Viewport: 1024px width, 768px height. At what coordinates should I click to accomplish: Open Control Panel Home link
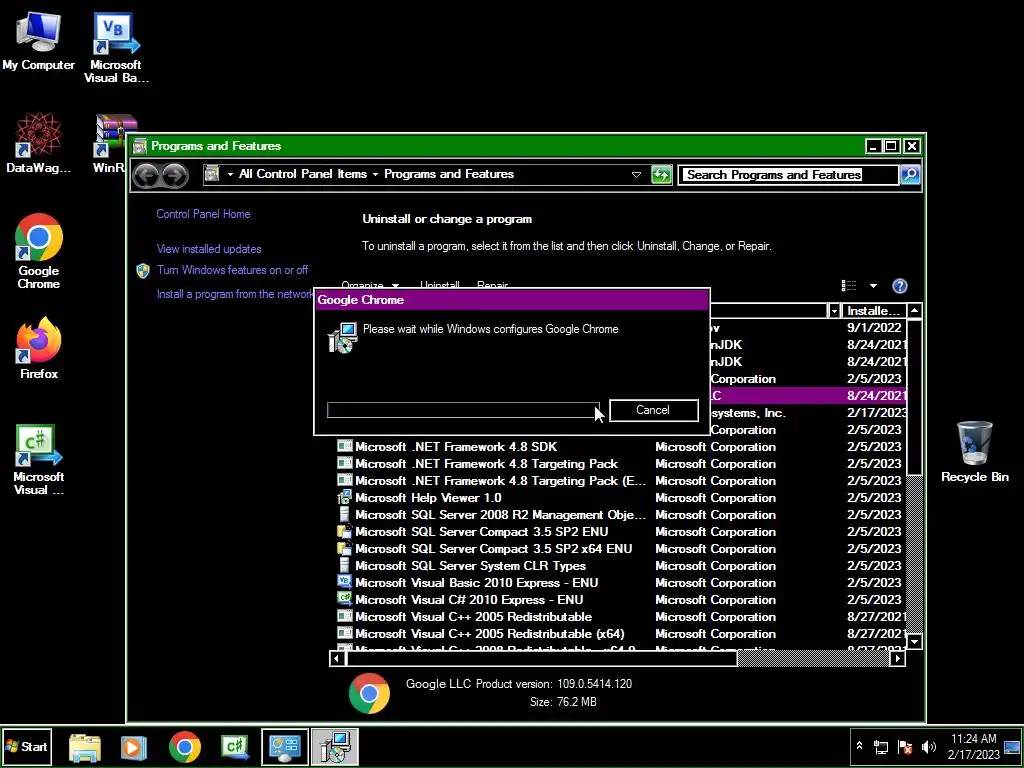203,214
